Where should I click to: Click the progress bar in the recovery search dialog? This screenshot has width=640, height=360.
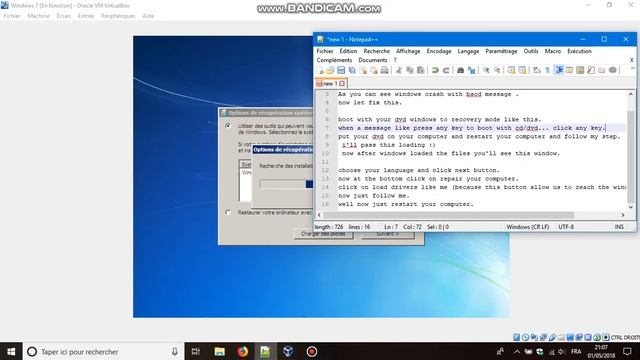(x=286, y=184)
